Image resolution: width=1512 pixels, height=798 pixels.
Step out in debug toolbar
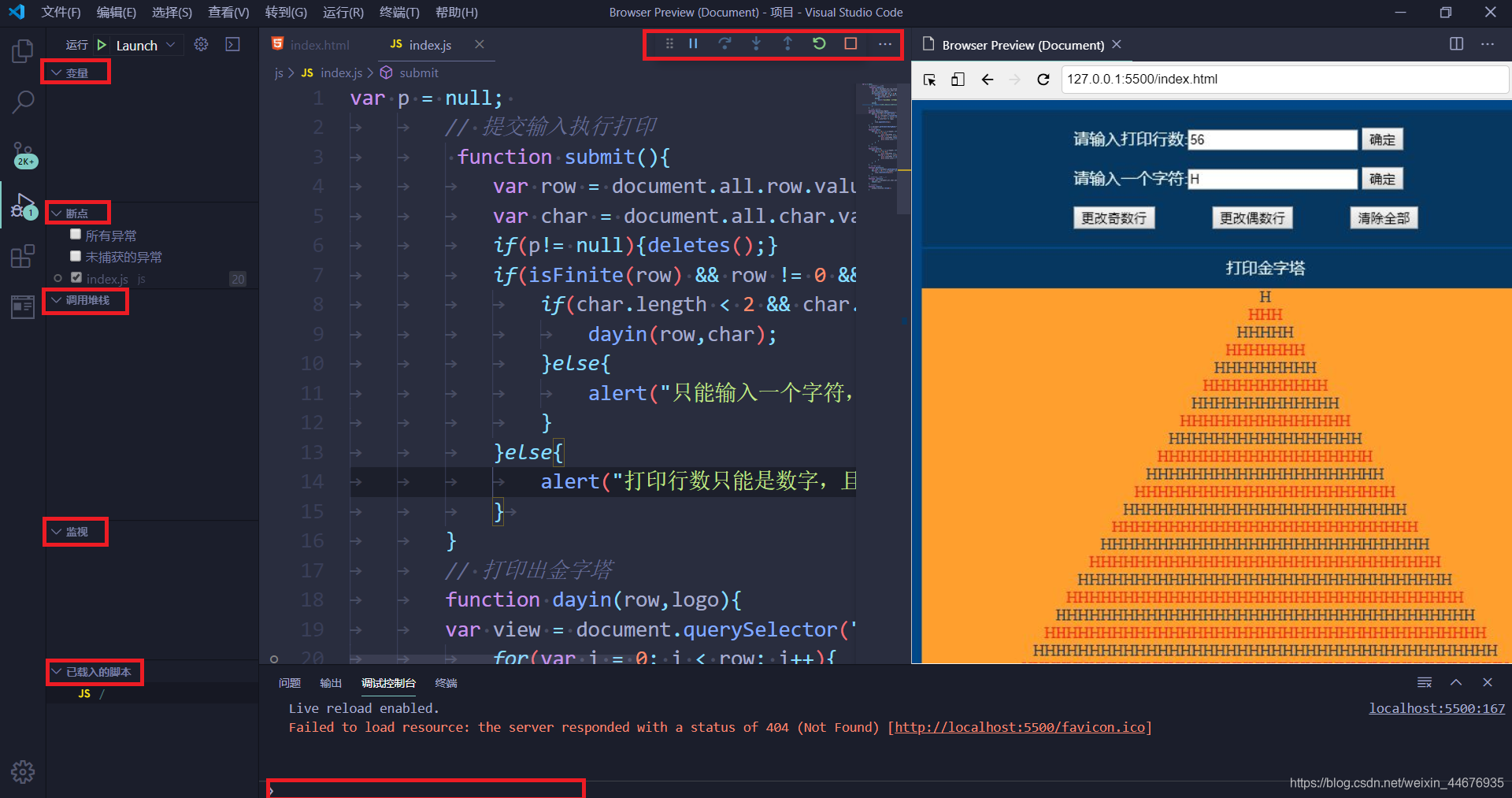click(x=787, y=44)
